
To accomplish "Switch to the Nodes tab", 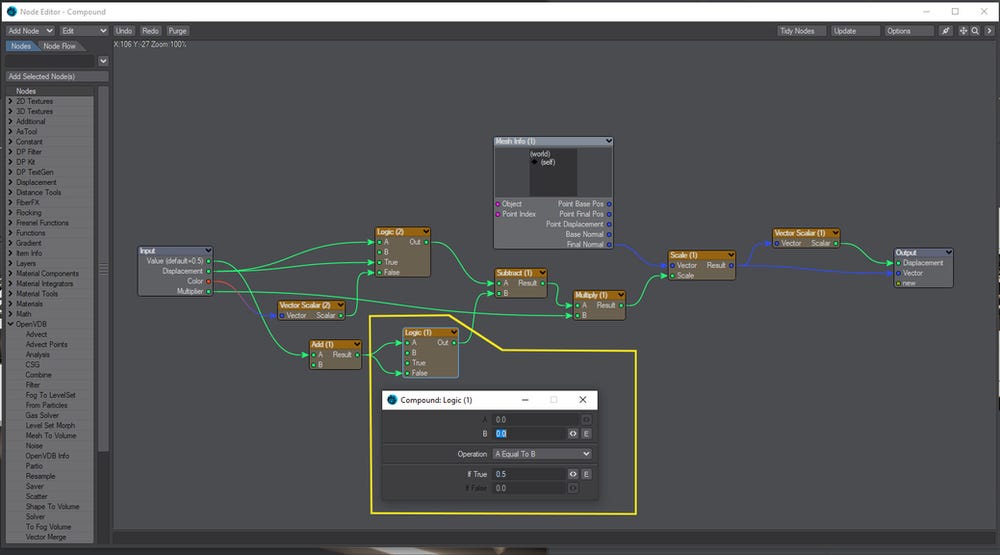I will (x=20, y=46).
